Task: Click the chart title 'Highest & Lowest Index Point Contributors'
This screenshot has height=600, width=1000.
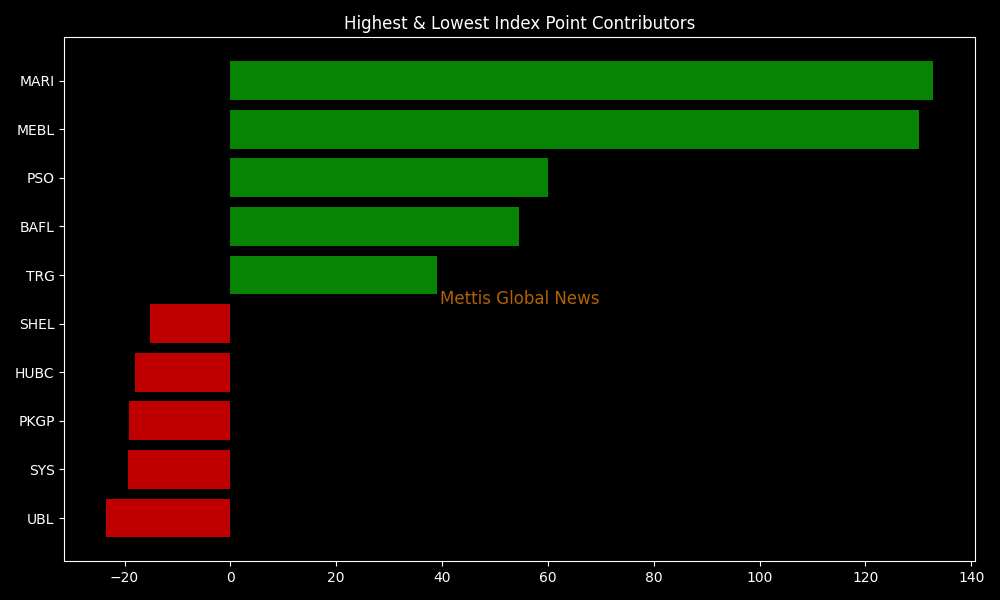Action: click(519, 23)
